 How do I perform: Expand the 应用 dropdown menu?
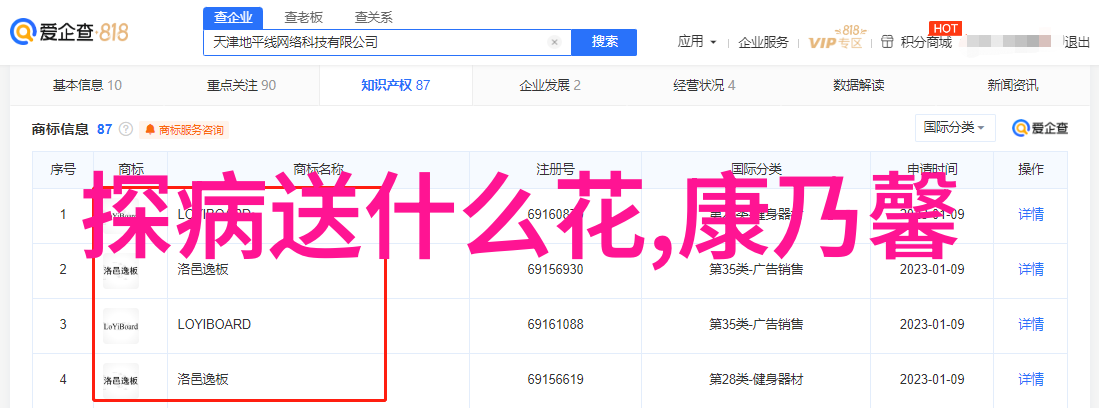tap(697, 42)
